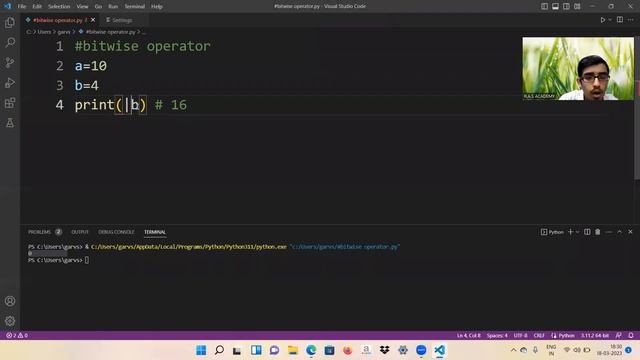Kill terminal with trash icon
This screenshot has height=360, width=640.
point(598,232)
